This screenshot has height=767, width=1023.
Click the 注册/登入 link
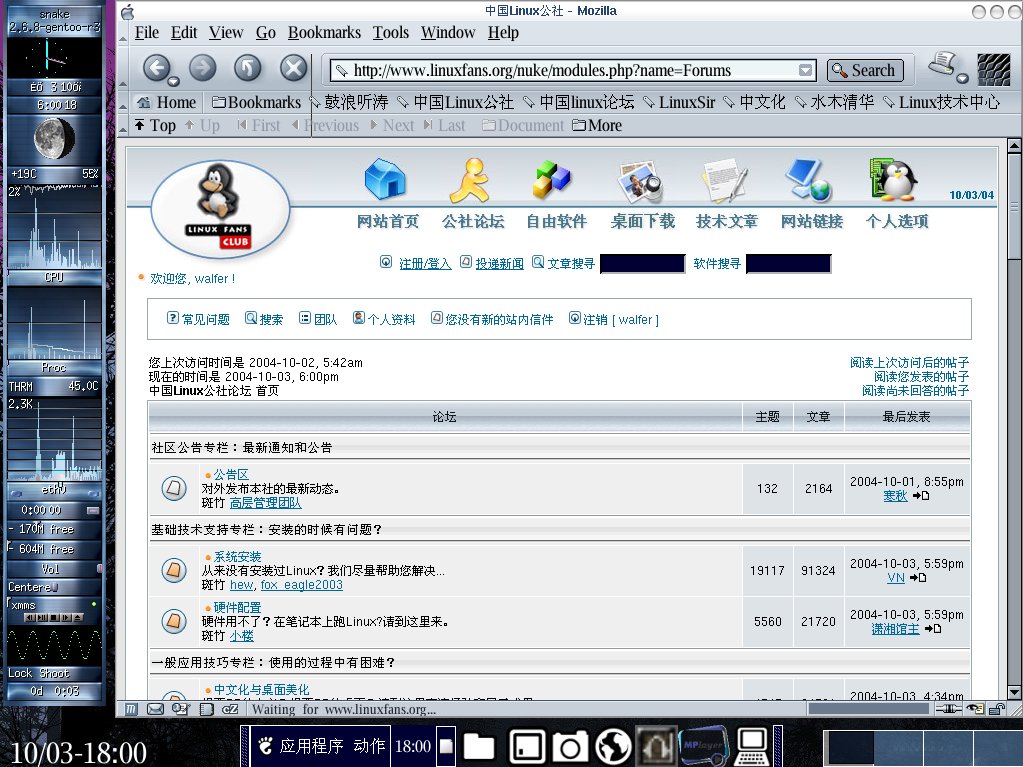point(425,263)
